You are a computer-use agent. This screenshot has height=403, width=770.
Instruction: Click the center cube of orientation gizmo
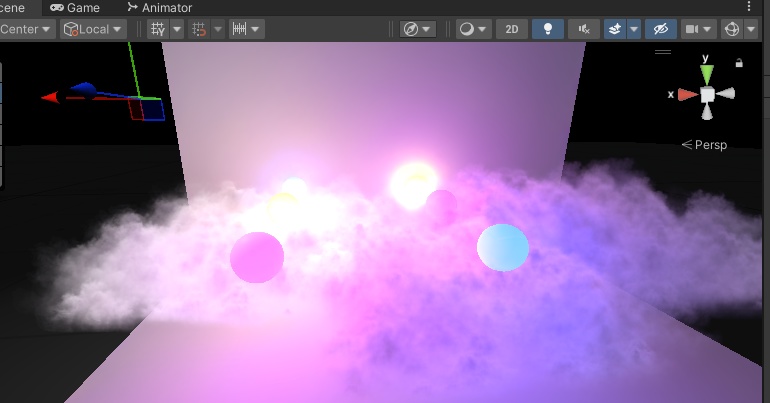coord(707,95)
